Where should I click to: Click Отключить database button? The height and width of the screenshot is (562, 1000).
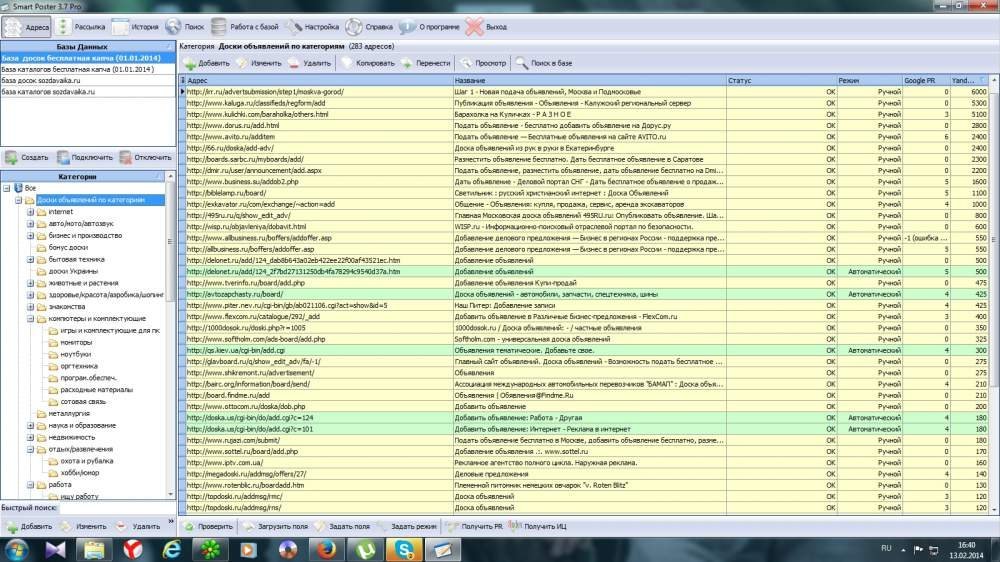[x=145, y=157]
